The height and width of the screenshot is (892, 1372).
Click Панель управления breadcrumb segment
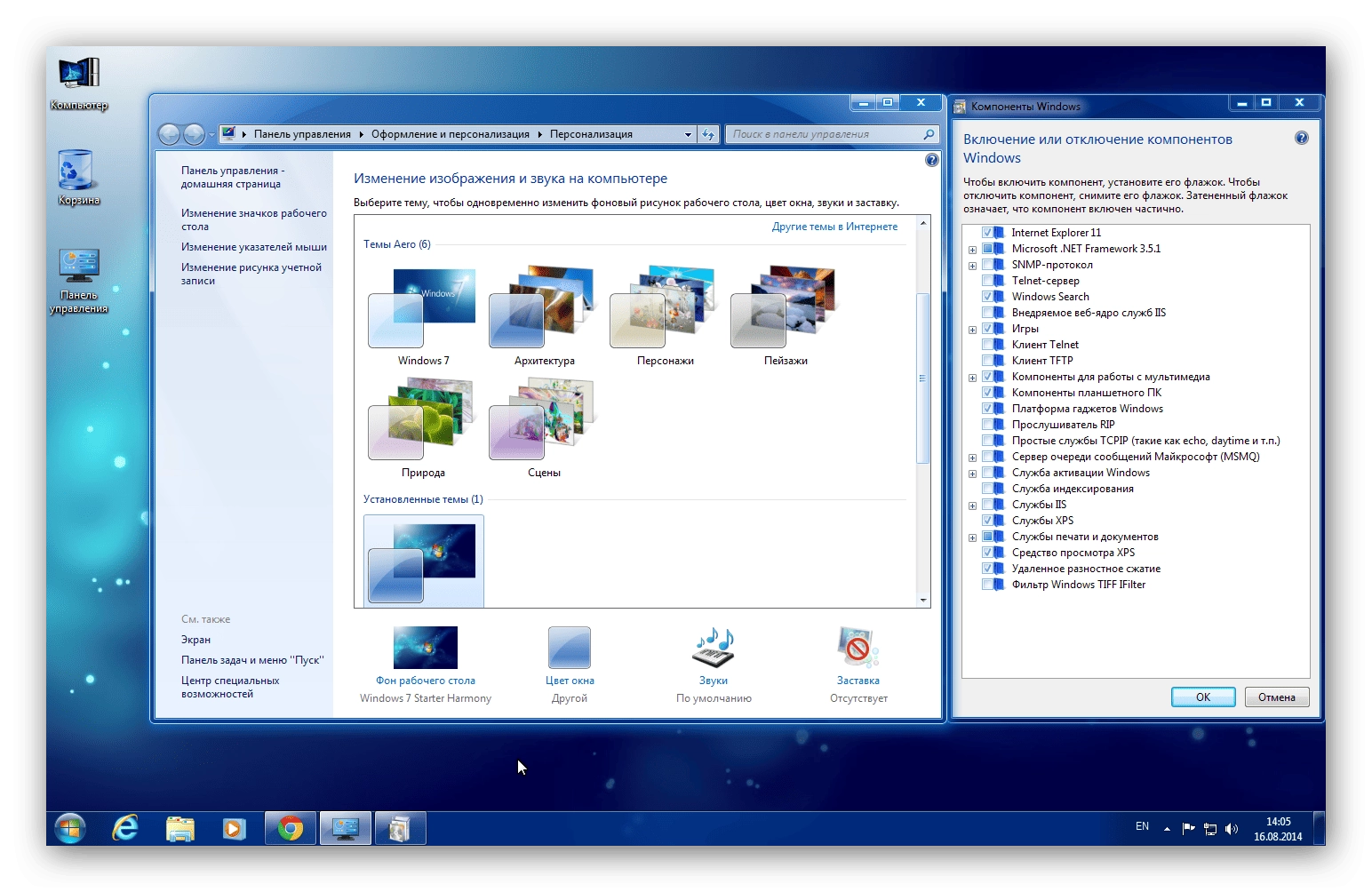click(302, 134)
